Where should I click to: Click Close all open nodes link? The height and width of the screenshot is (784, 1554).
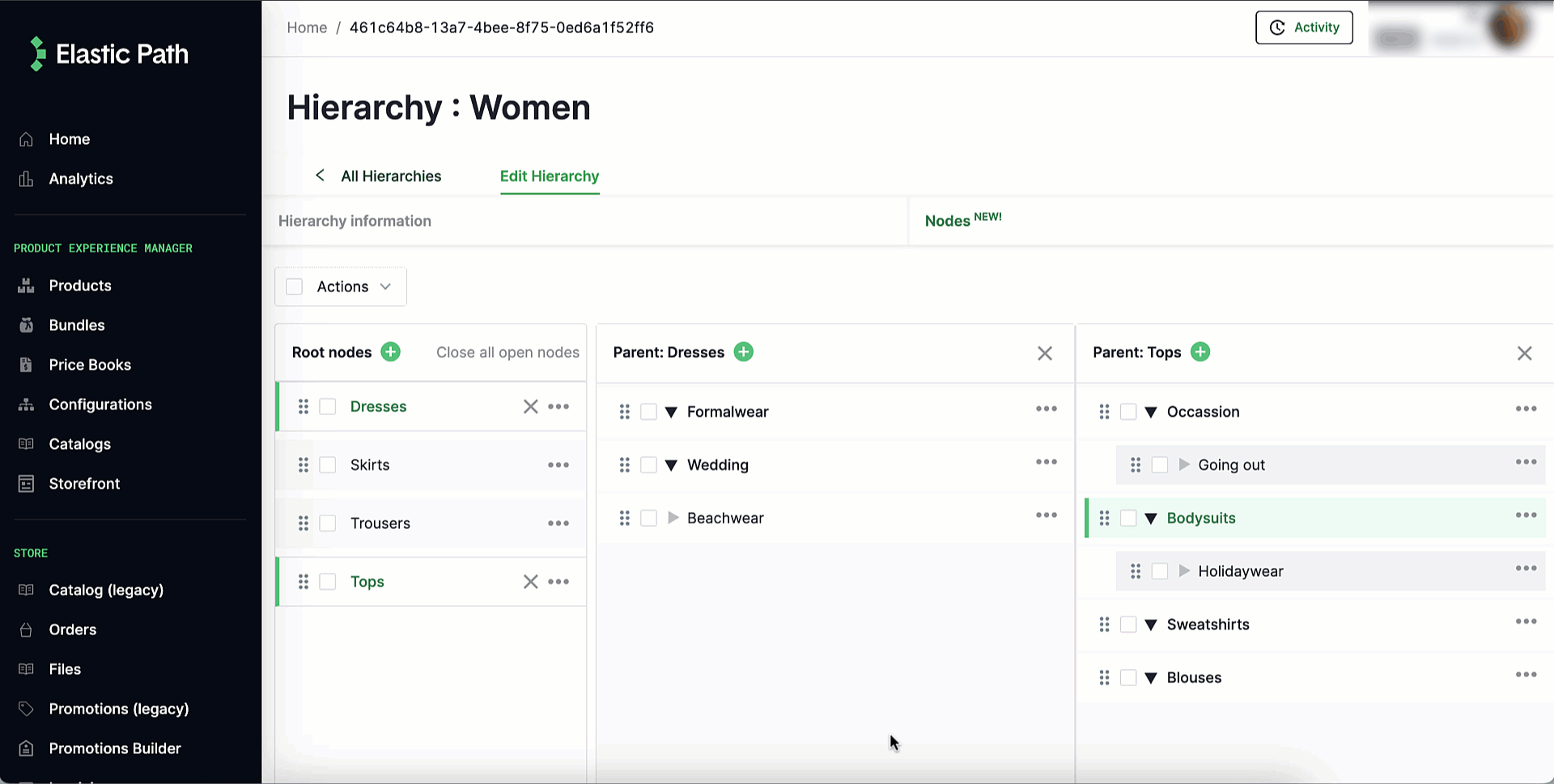point(507,353)
